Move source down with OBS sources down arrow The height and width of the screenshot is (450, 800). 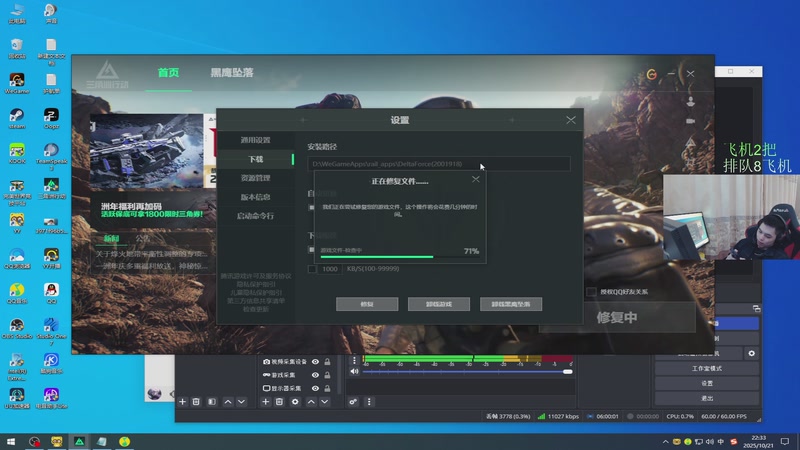(324, 402)
